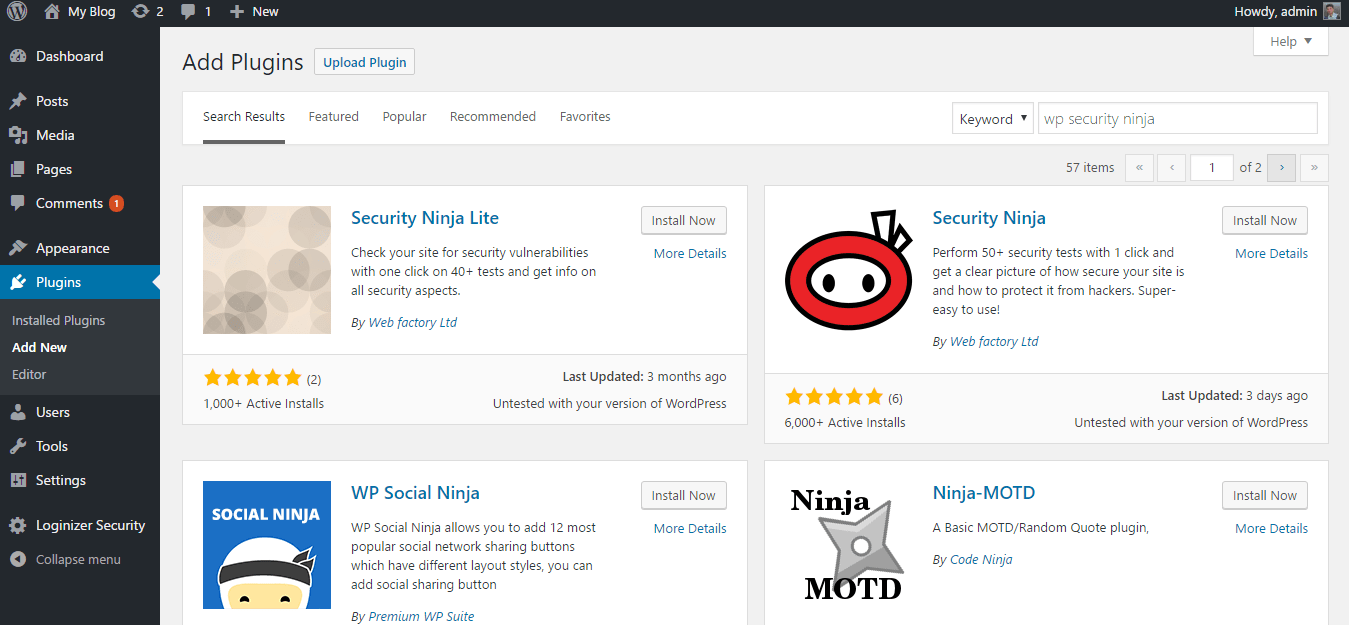Click the Comments speech bubble sidebar icon
The height and width of the screenshot is (625, 1349).
click(x=18, y=203)
